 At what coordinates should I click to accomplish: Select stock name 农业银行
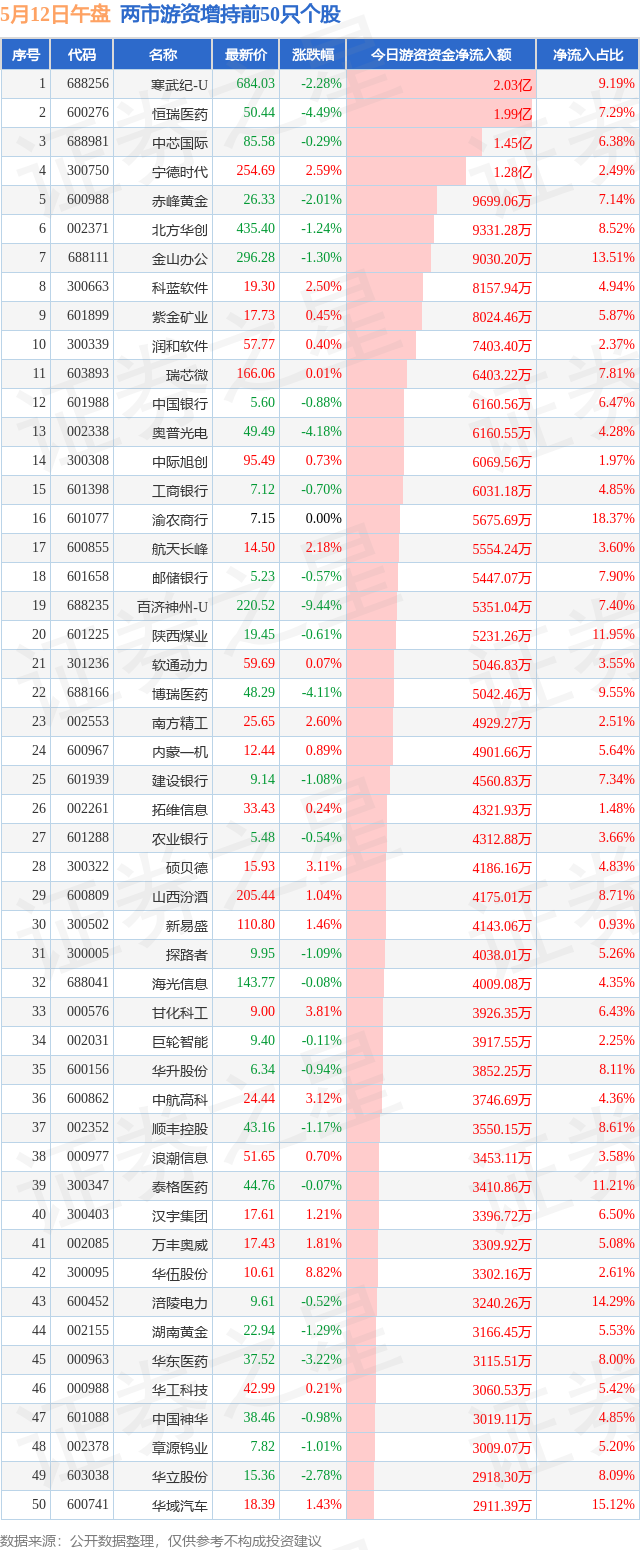[180, 838]
